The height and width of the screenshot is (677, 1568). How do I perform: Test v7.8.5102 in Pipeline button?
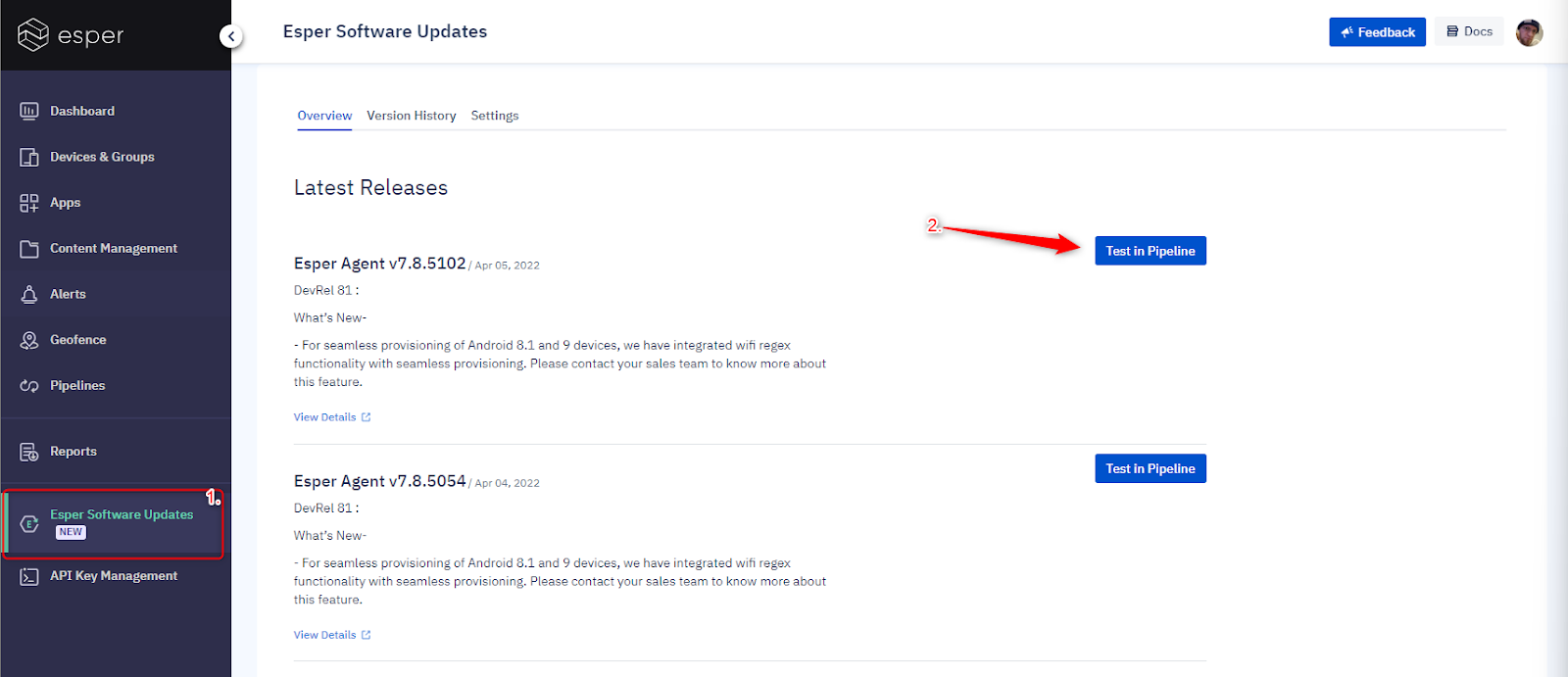coord(1151,251)
